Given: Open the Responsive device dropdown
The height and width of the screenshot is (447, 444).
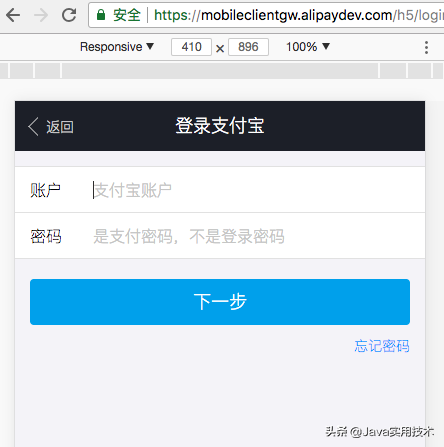Looking at the screenshot, I should [117, 47].
